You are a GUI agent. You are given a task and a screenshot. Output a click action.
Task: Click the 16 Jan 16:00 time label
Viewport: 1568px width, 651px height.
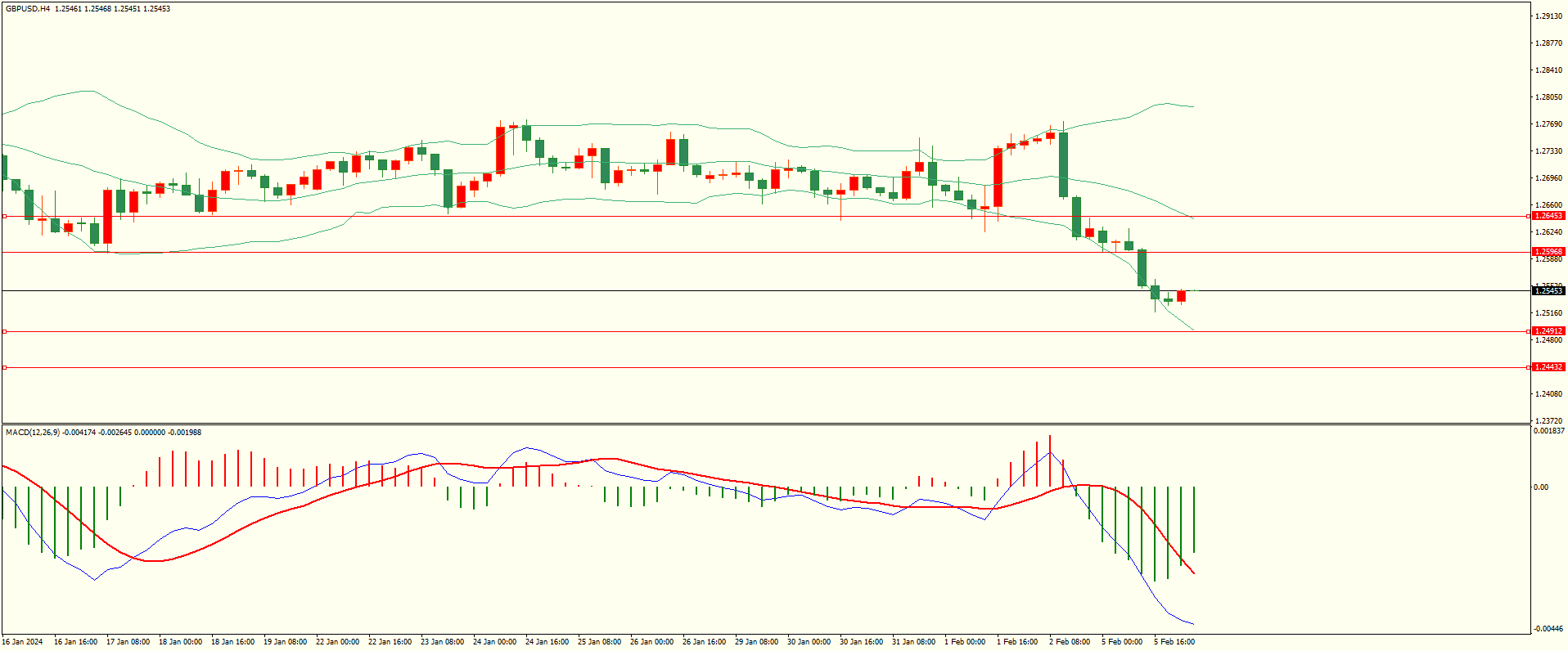[x=76, y=642]
